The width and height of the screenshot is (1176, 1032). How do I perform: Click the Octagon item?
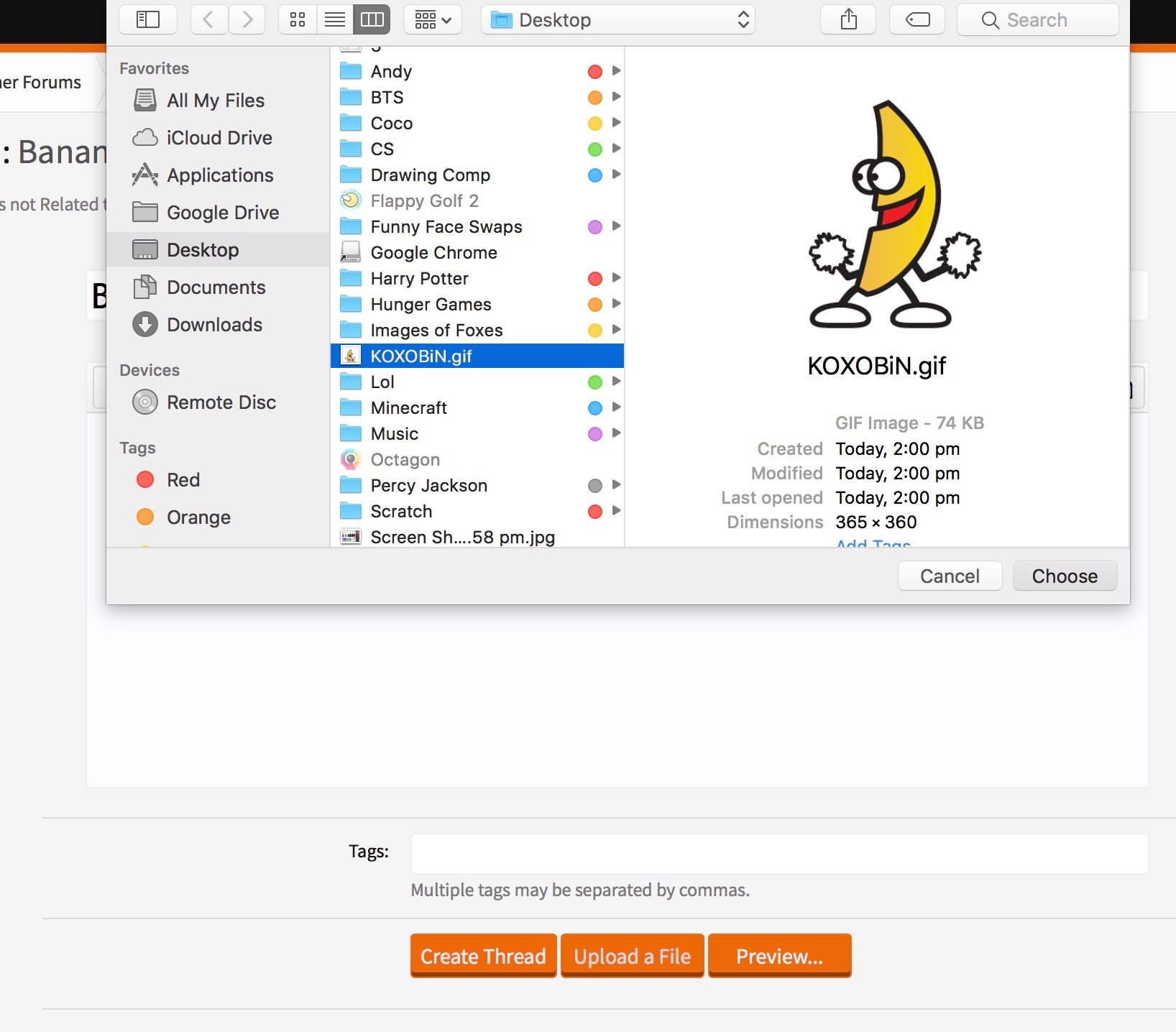pyautogui.click(x=477, y=459)
